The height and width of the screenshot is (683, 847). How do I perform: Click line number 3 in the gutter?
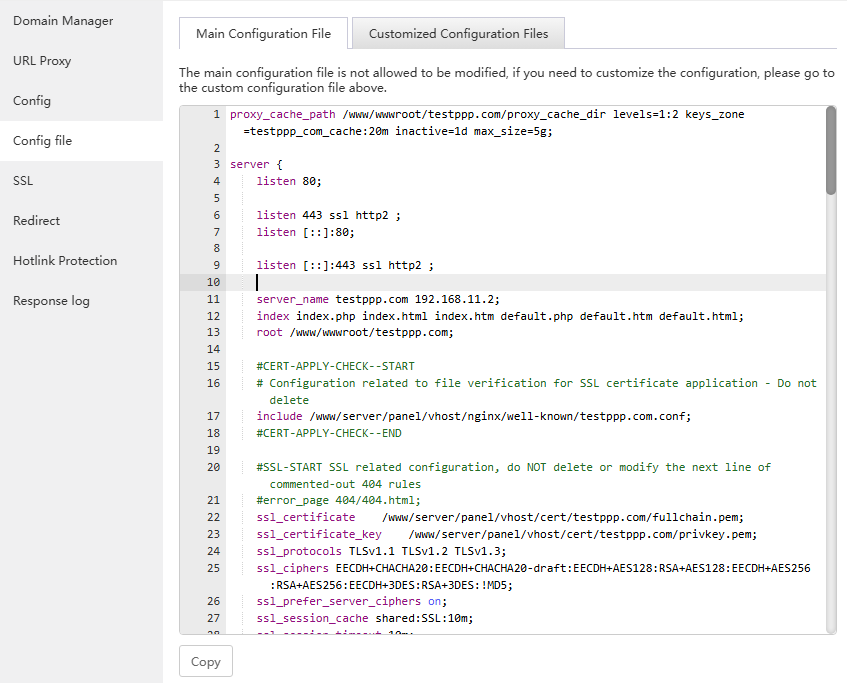[x=216, y=164]
